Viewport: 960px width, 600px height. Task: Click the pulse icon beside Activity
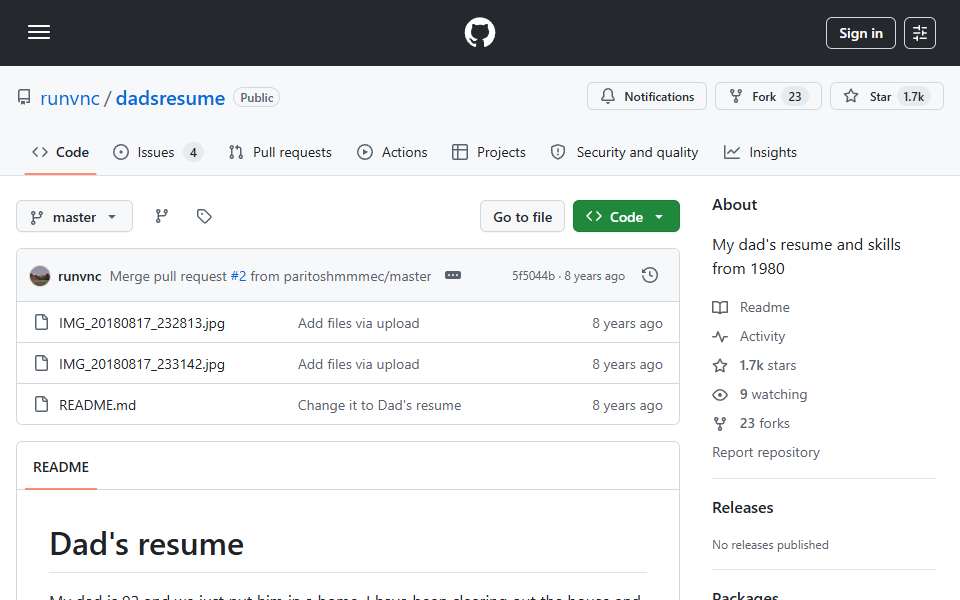[720, 336]
